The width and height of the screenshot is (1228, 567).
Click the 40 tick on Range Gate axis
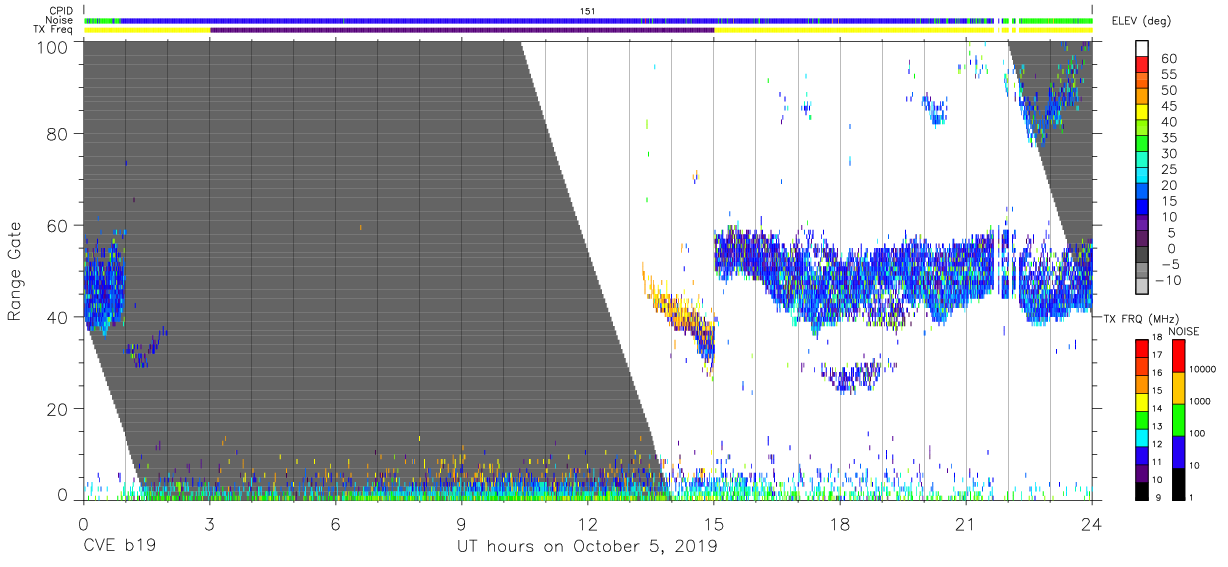56,317
